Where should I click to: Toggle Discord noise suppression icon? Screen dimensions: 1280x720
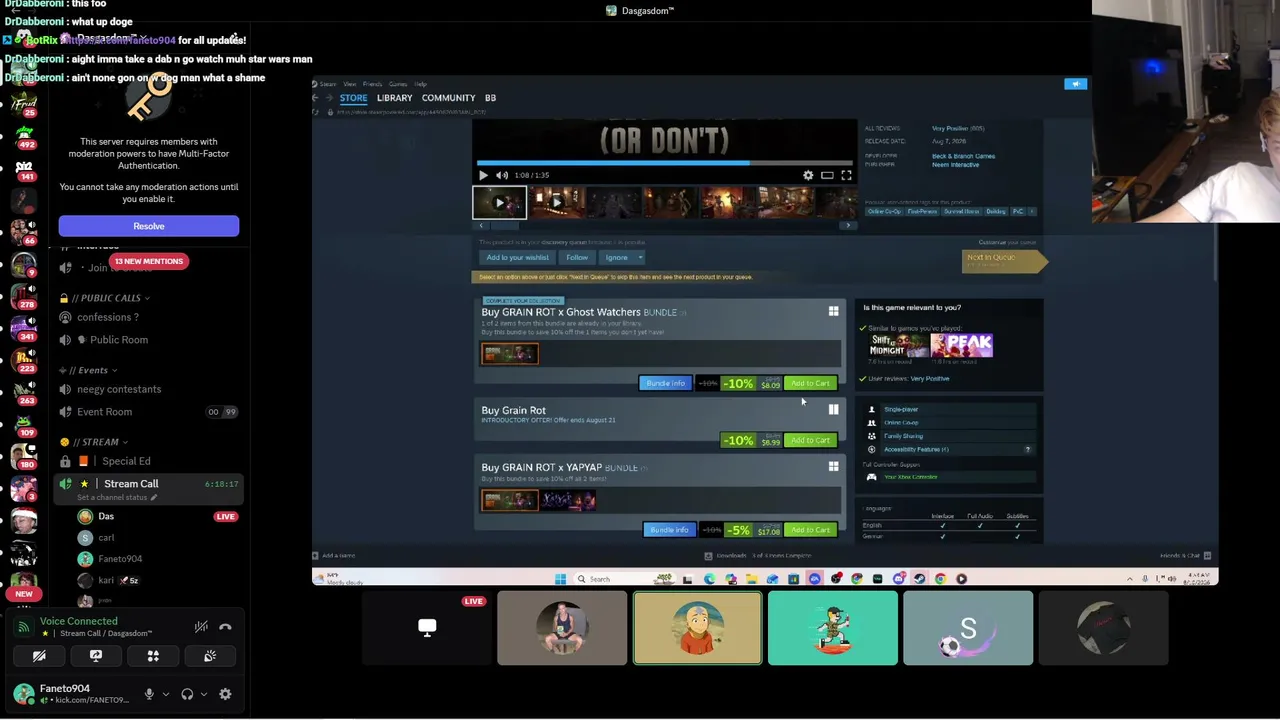(201, 627)
